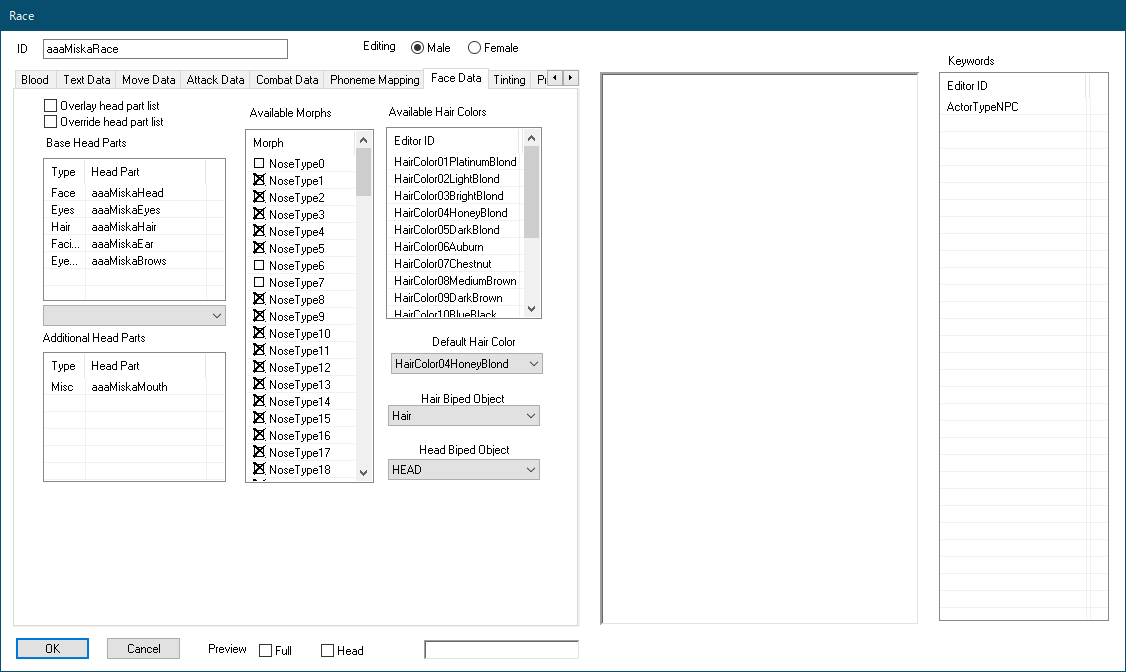
Task: Enable the NoseType0 morph checkbox
Action: [x=259, y=164]
